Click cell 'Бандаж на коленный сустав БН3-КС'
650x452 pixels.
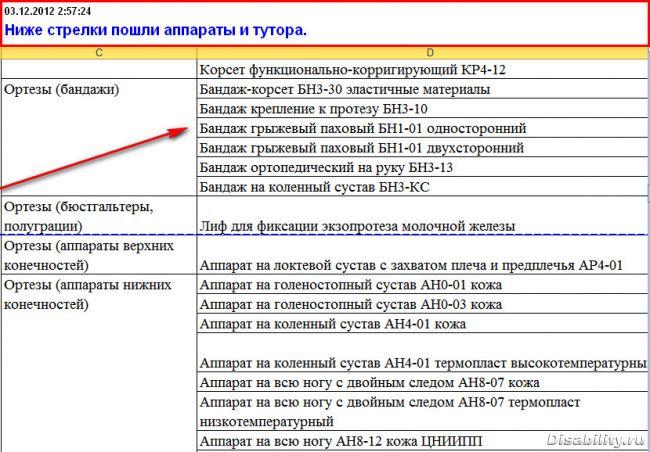pyautogui.click(x=423, y=186)
